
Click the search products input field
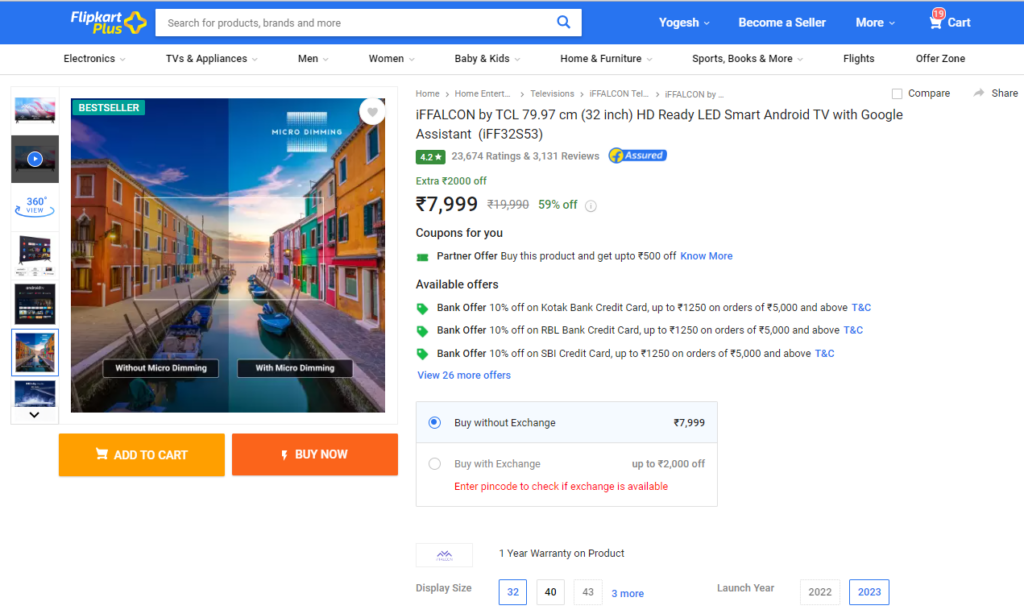tap(356, 23)
